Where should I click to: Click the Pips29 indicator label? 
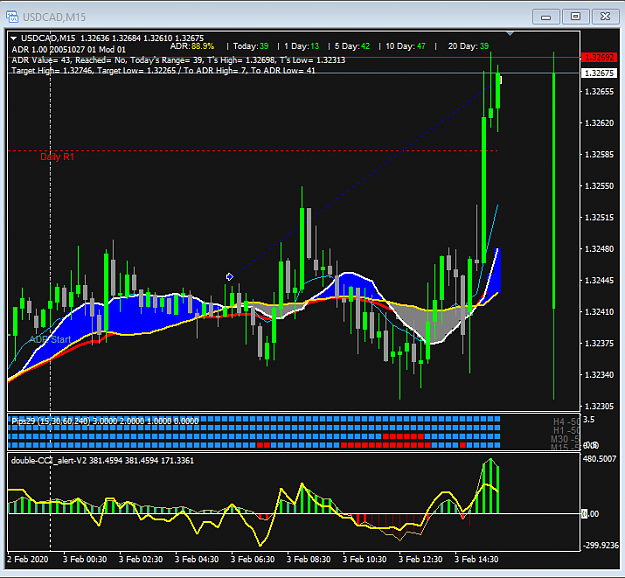coord(105,421)
